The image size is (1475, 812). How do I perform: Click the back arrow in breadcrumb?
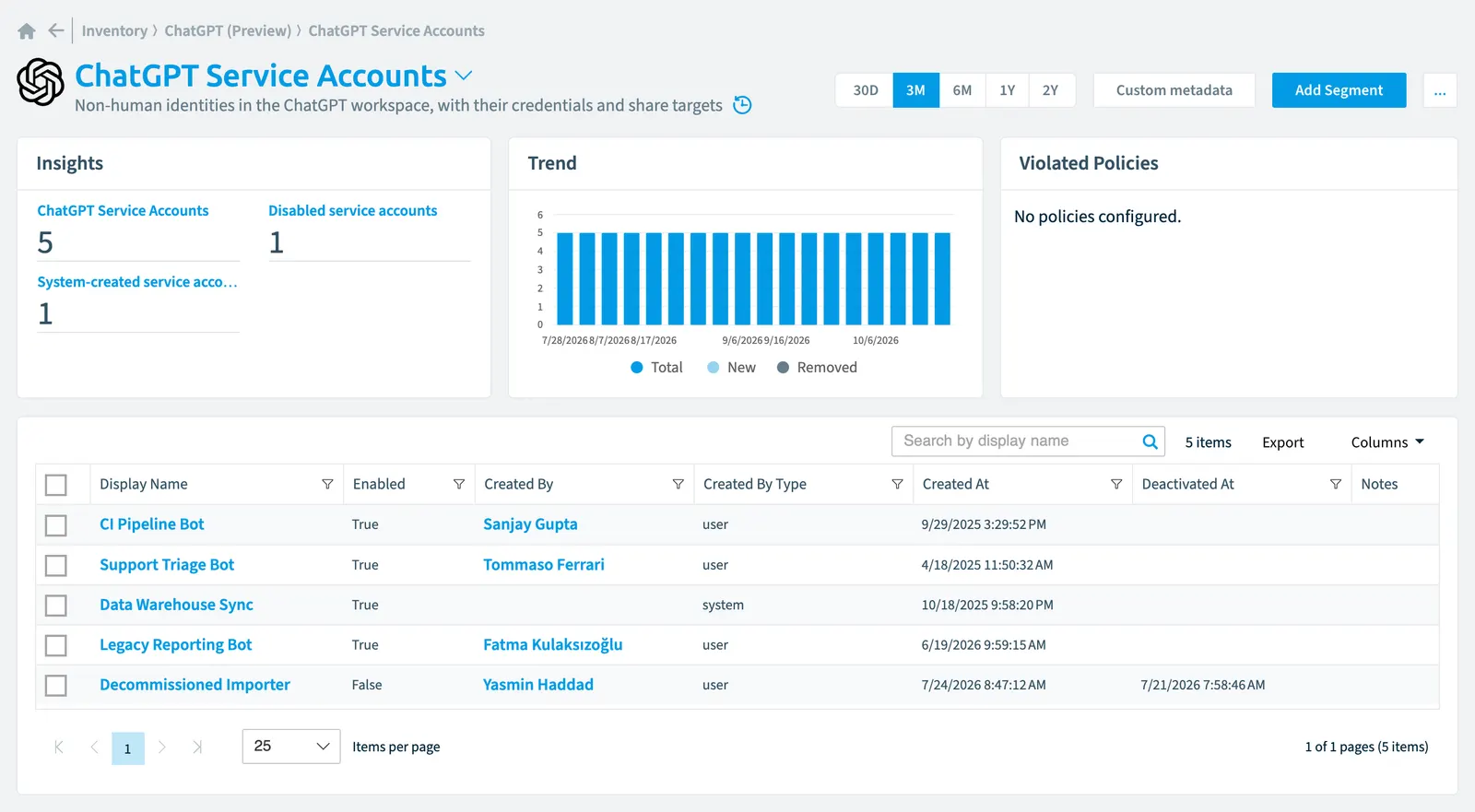[x=56, y=30]
